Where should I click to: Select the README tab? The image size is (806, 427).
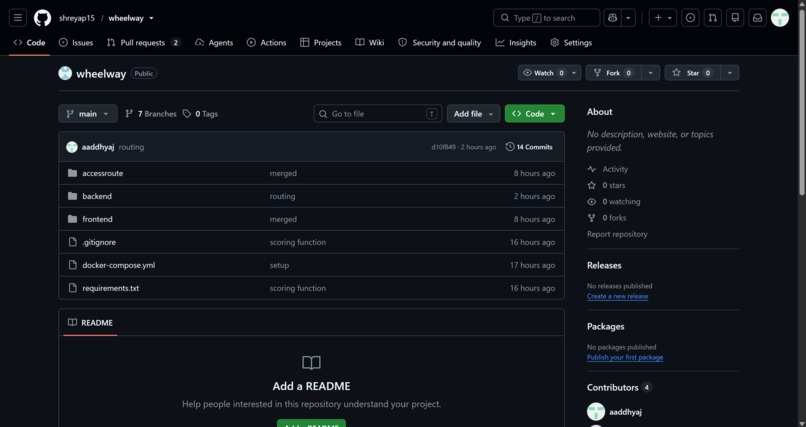[x=90, y=323]
